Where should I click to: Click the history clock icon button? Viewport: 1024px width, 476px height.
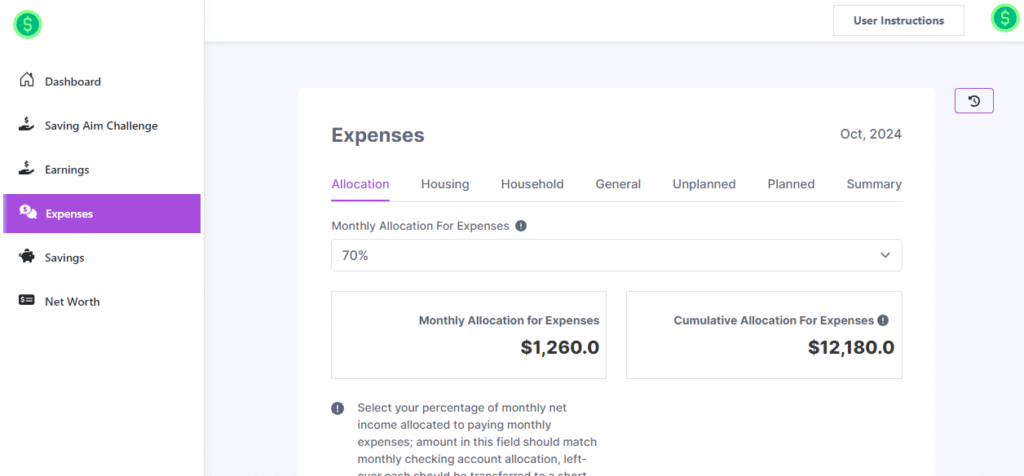point(974,101)
